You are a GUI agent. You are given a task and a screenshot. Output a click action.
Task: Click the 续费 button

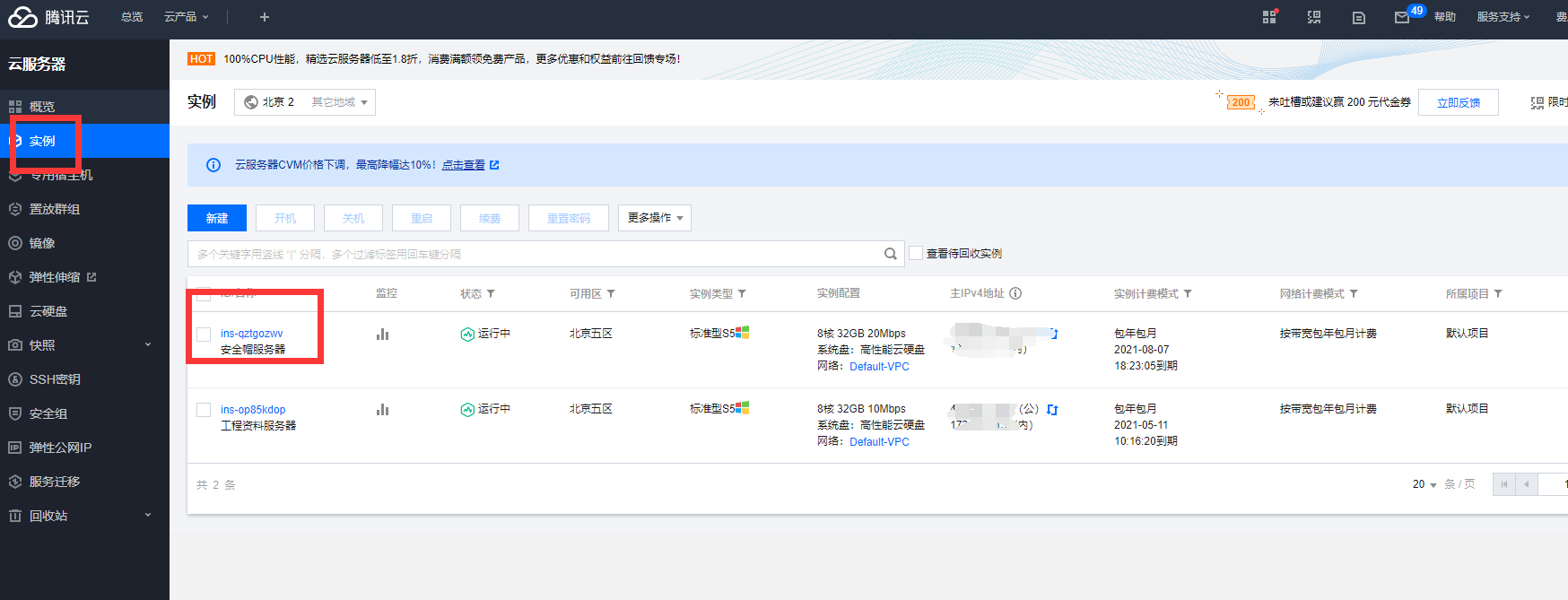pos(490,218)
